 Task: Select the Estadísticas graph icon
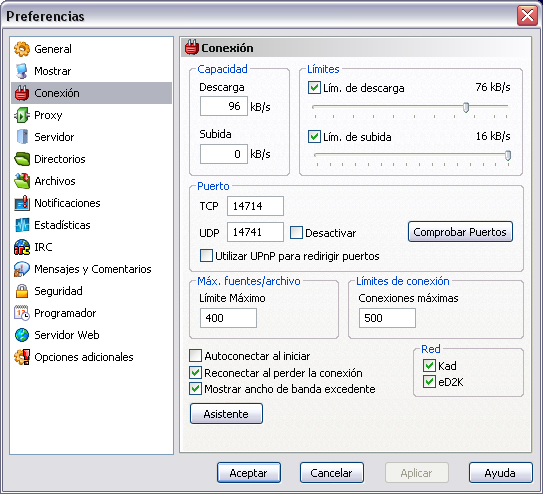pyautogui.click(x=22, y=225)
